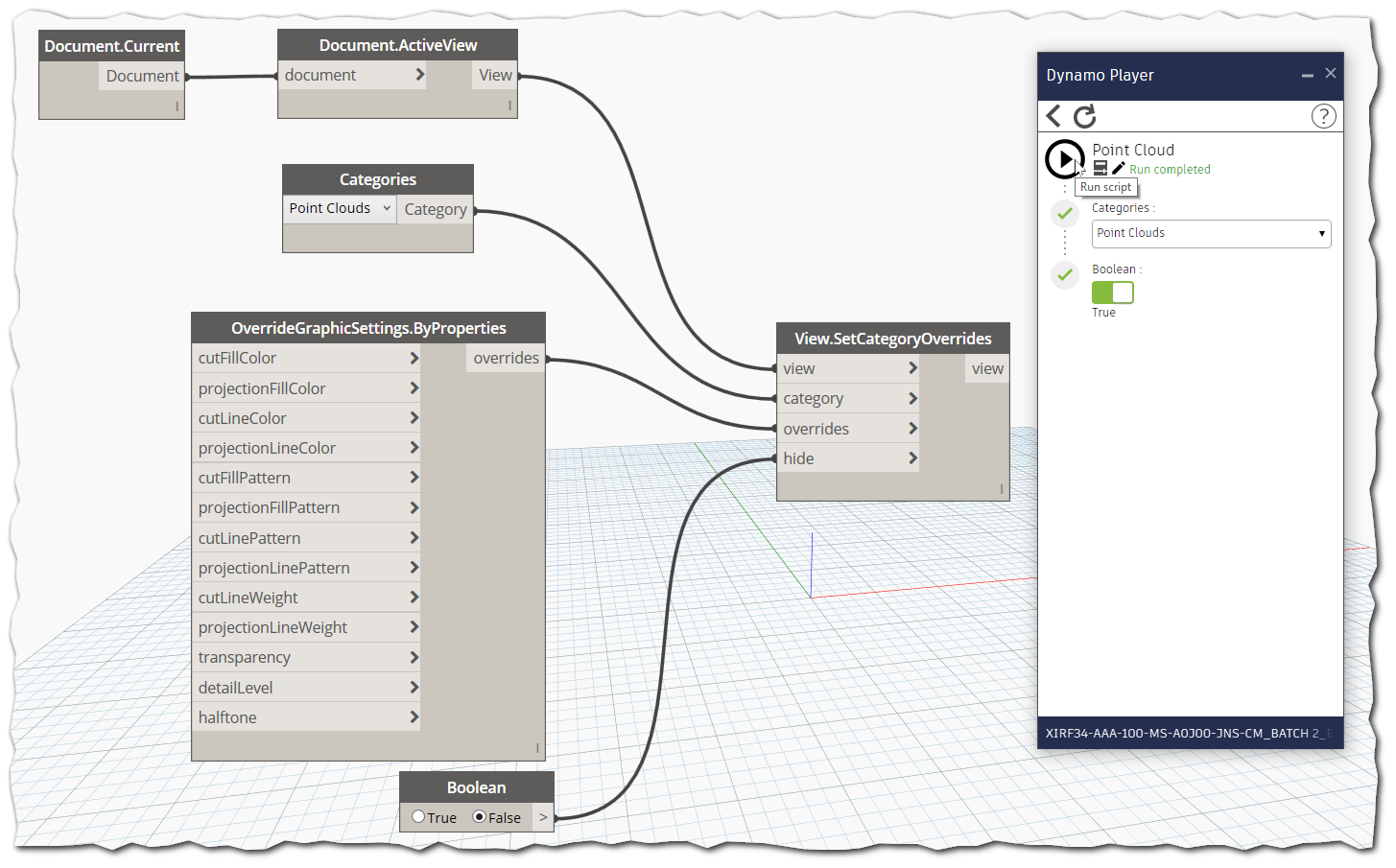Click the cutLinePattern input port
Image resolution: width=1396 pixels, height=868 pixels.
307,538
